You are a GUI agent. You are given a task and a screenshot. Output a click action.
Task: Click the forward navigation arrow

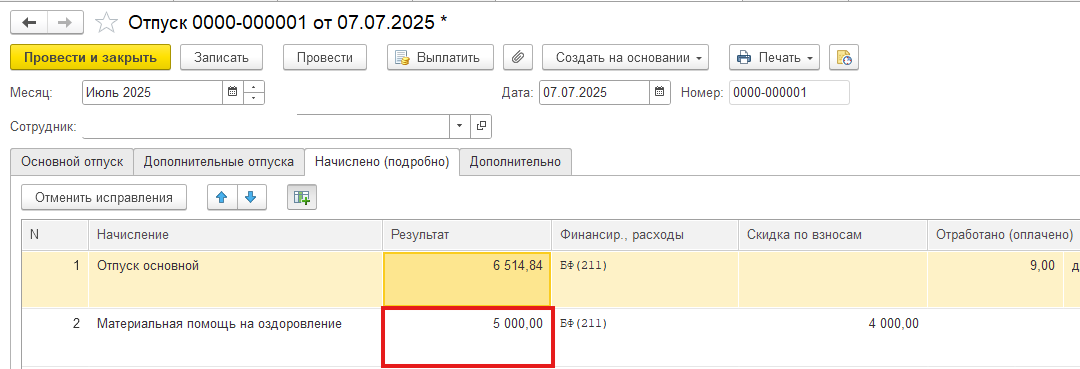pos(65,23)
